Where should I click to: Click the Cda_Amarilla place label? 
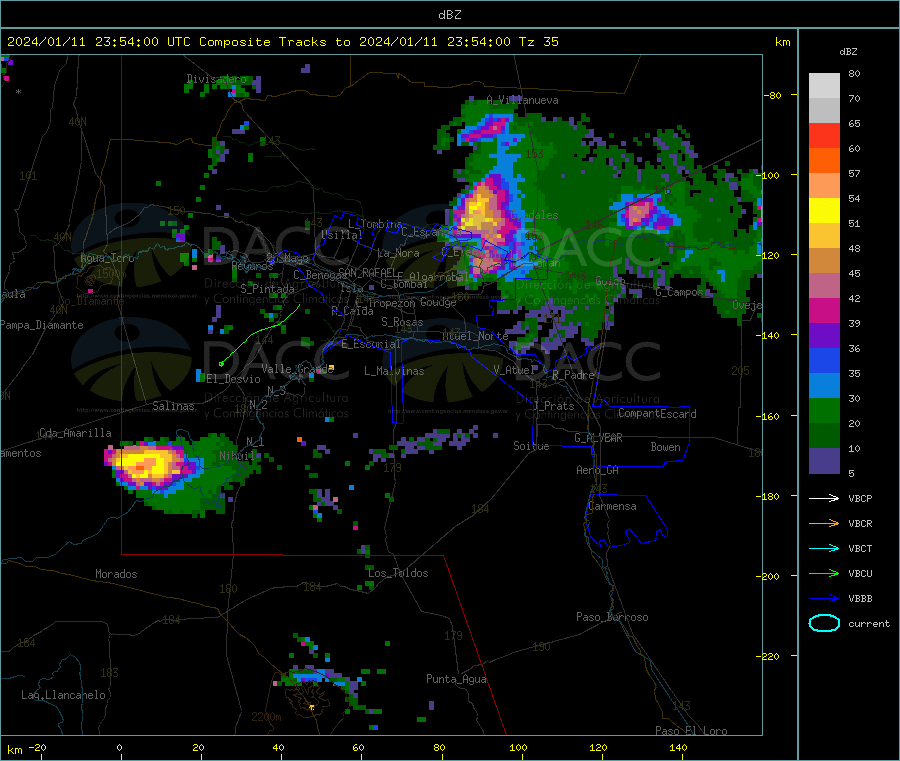(75, 433)
